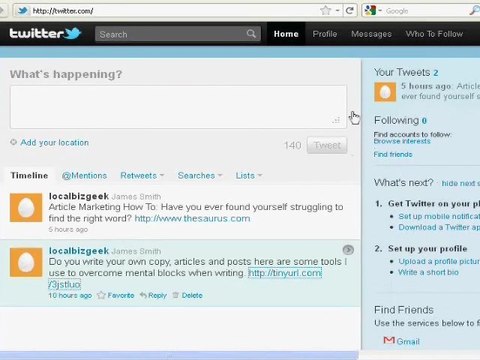Click the Reply link on second tweet
Screen dimensions: 480x360
pyautogui.click(x=157, y=295)
